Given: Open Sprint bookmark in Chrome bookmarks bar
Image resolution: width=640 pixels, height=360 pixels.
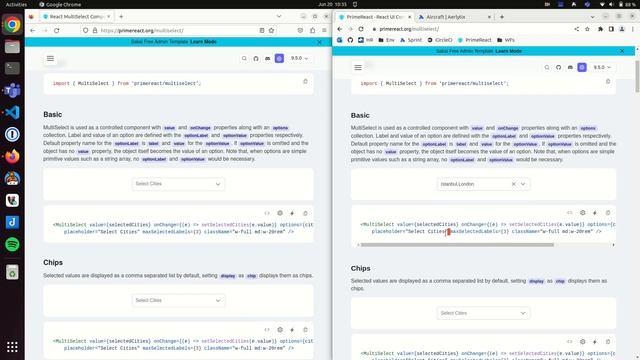Looking at the screenshot, I should [411, 40].
